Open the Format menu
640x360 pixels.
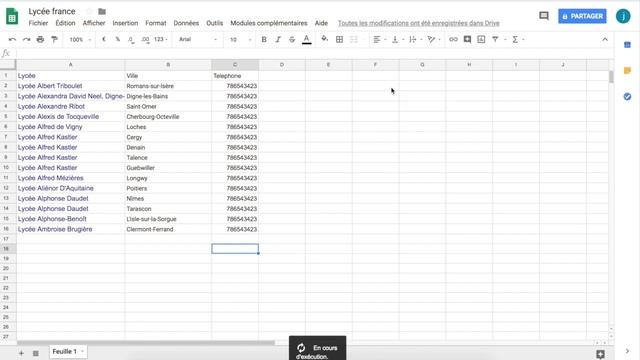pos(156,23)
